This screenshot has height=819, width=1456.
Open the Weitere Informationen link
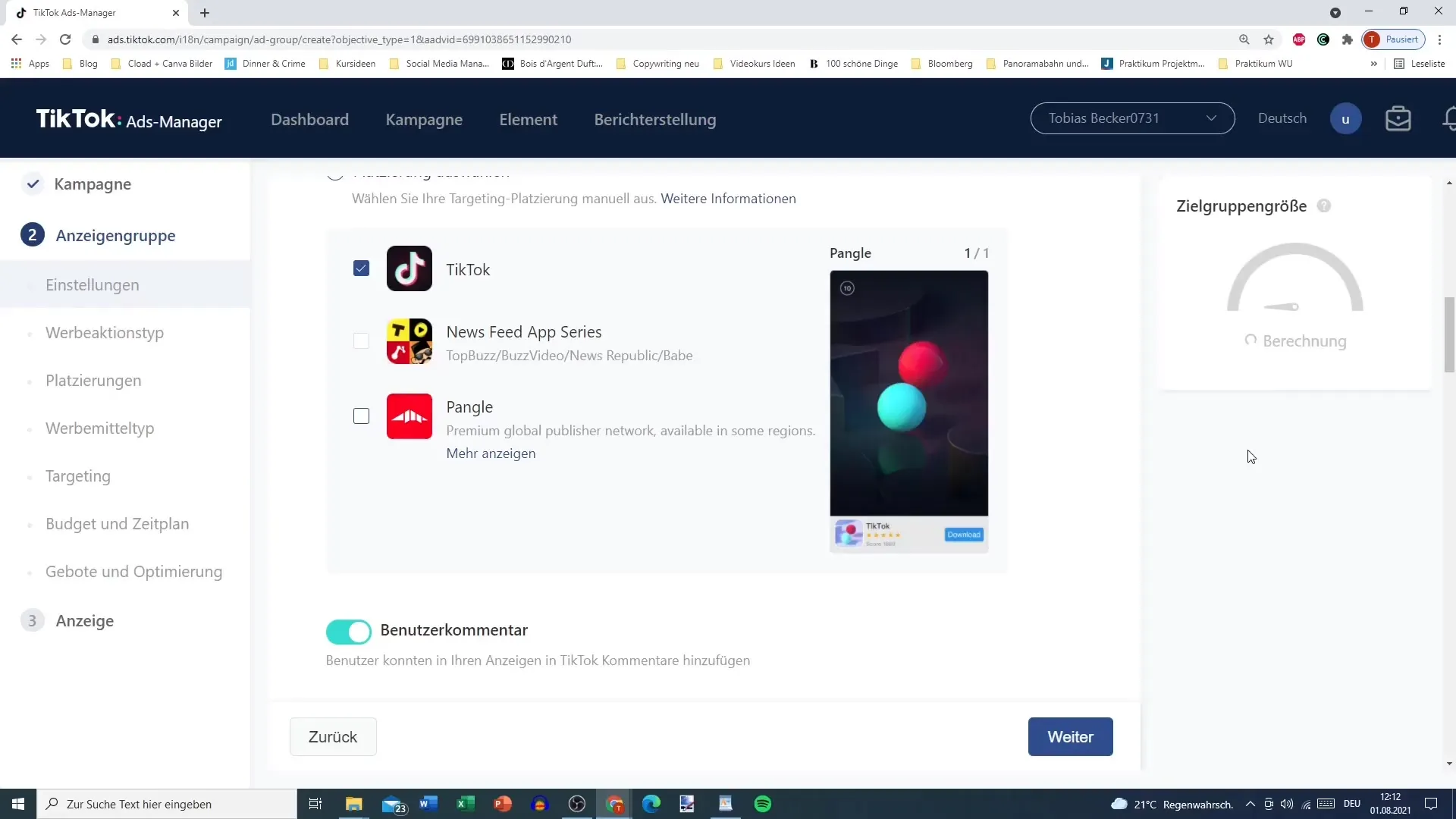click(x=728, y=199)
